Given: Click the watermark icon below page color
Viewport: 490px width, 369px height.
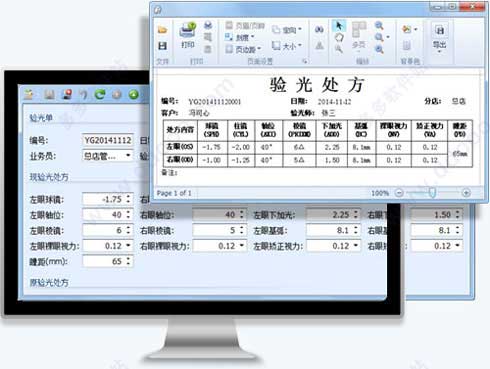Looking at the screenshot, I should (407, 45).
